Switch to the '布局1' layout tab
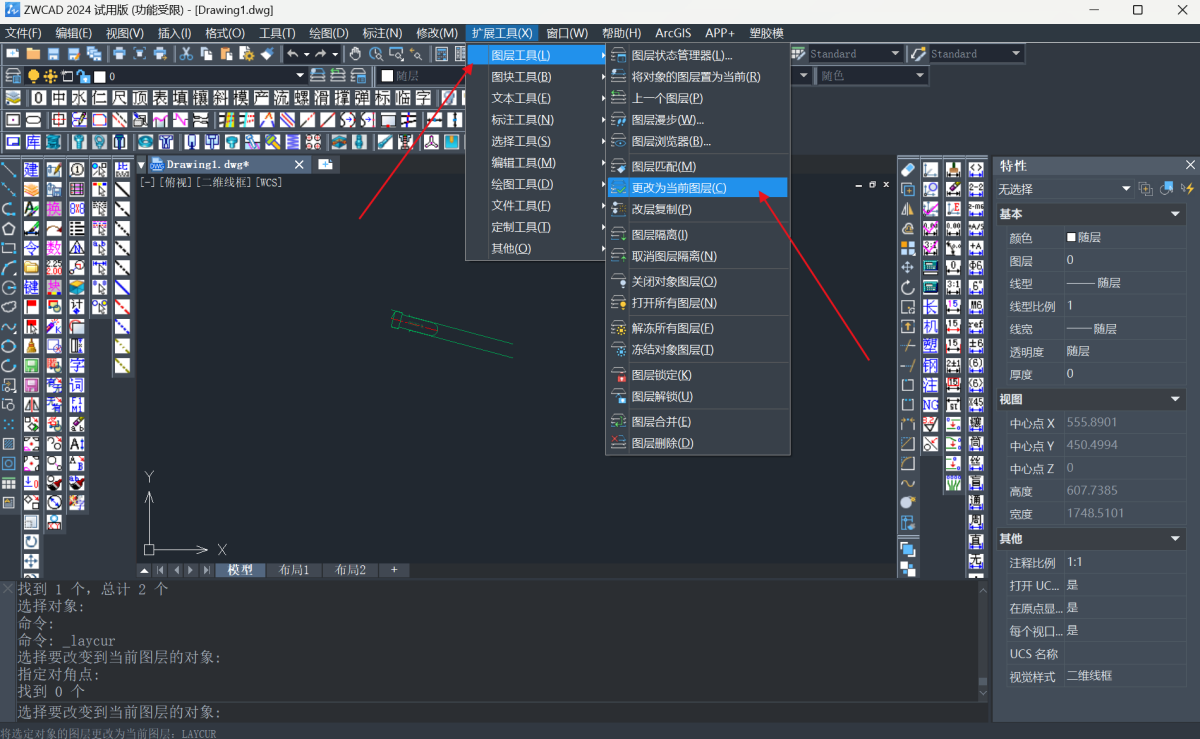 pyautogui.click(x=294, y=570)
